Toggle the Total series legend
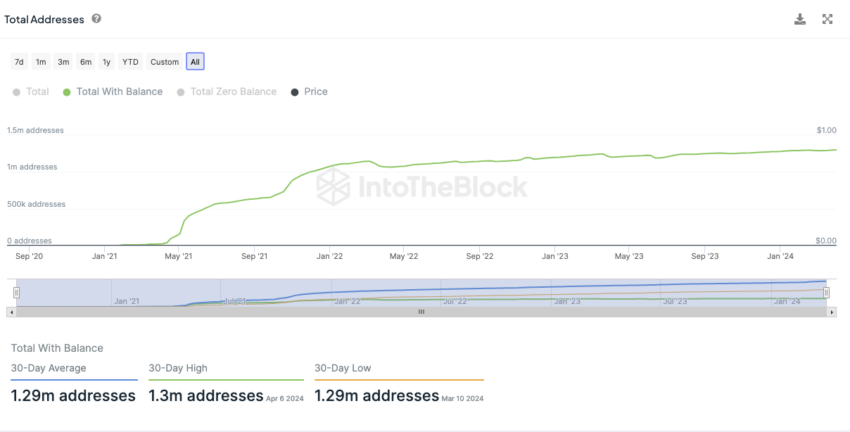850x432 pixels. tap(31, 92)
